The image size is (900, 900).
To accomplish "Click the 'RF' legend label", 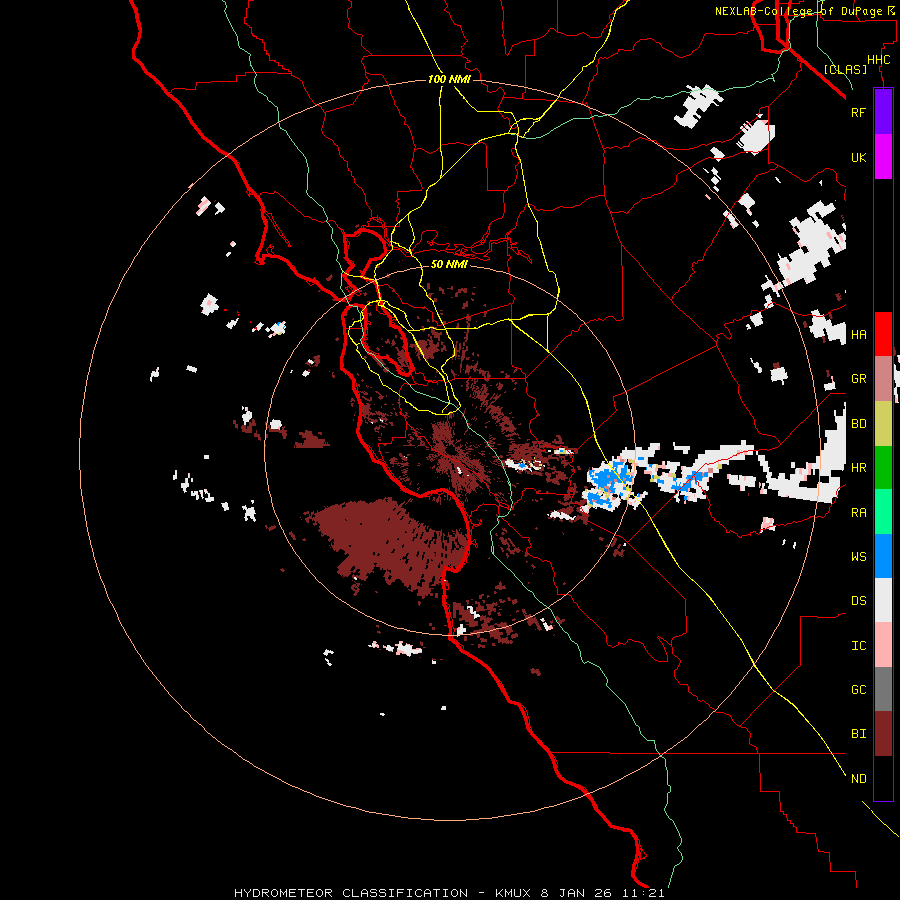I will 859,112.
